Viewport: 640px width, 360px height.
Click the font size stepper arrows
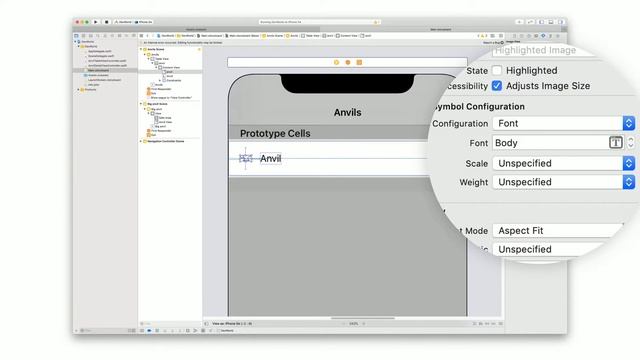631,142
